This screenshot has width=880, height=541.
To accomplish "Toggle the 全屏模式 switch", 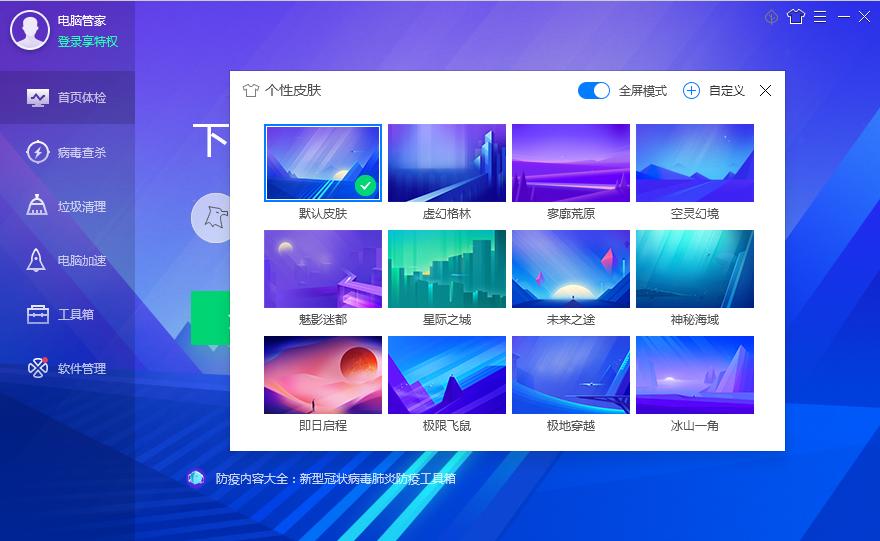I will click(594, 90).
